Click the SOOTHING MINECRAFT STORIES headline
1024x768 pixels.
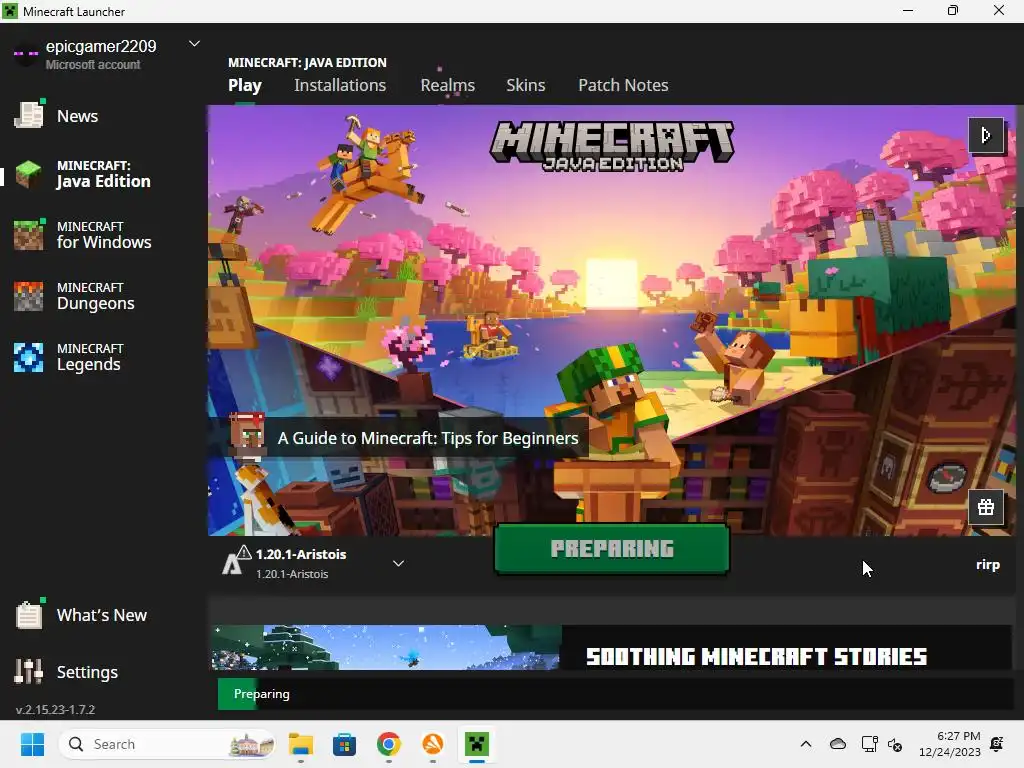(x=756, y=656)
